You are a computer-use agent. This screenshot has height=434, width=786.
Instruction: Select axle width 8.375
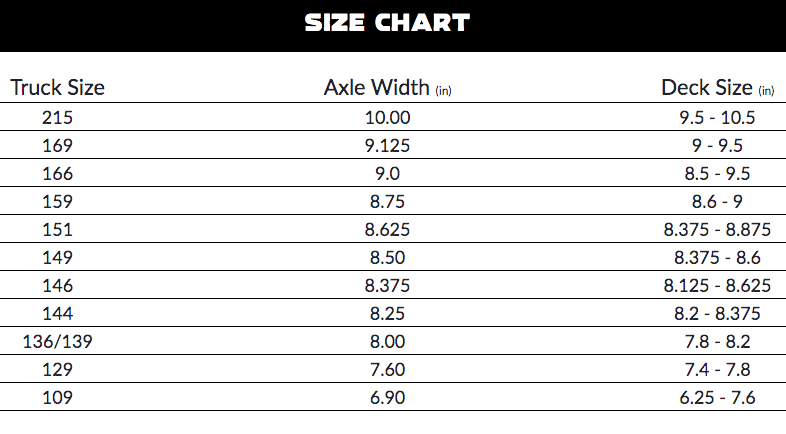pyautogui.click(x=387, y=285)
